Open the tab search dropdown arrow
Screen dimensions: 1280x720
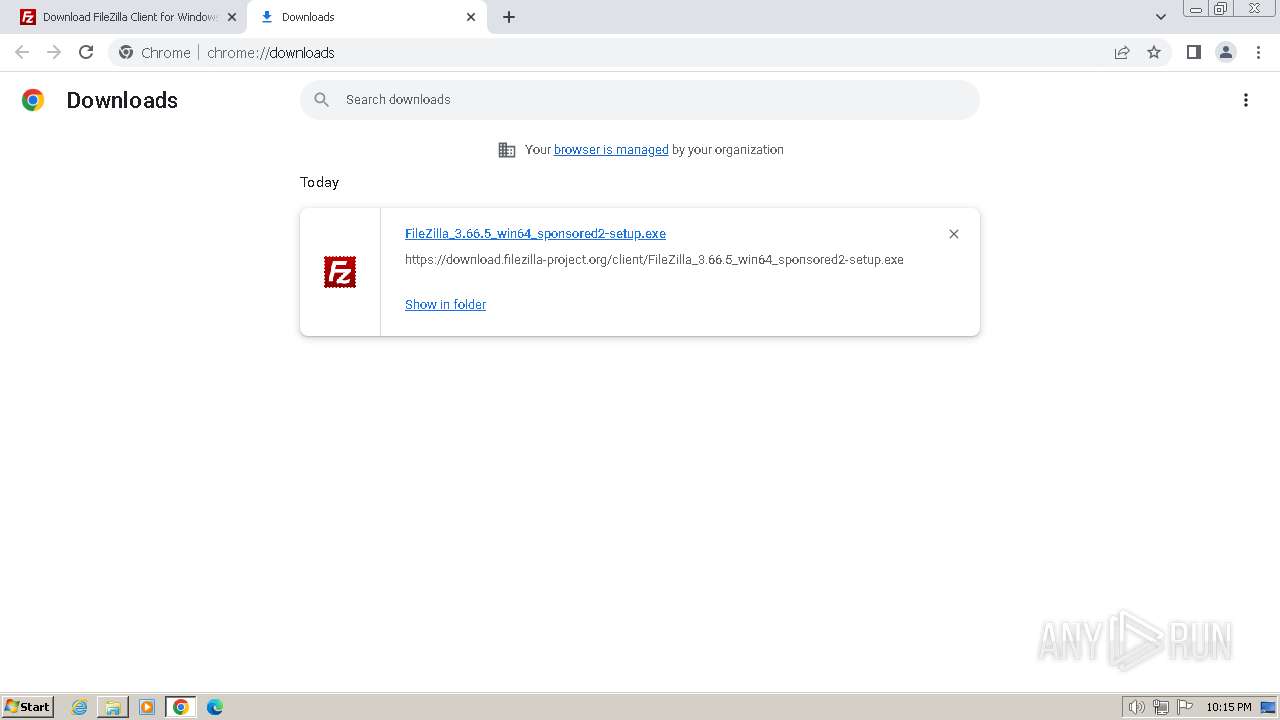coord(1161,17)
